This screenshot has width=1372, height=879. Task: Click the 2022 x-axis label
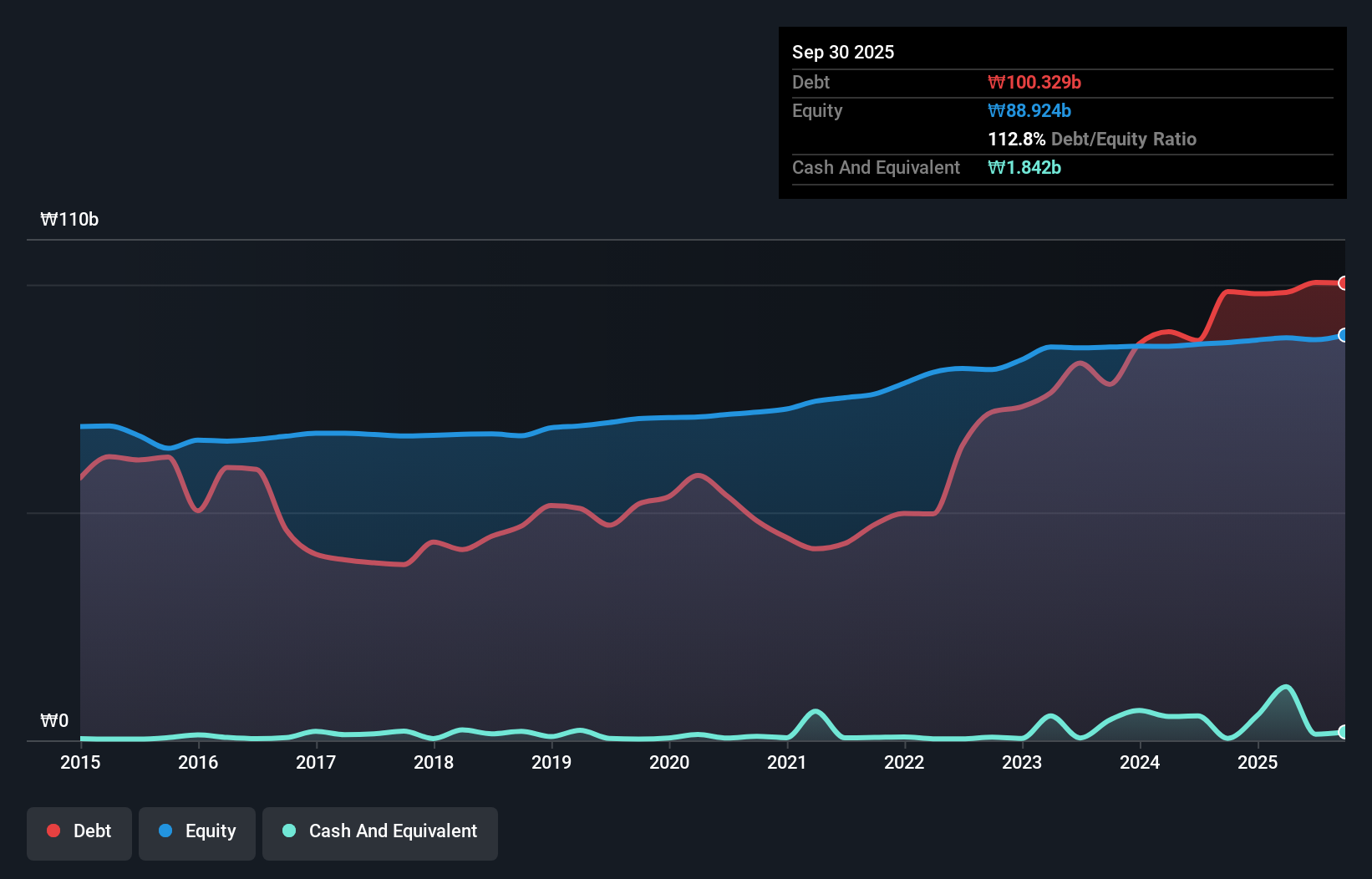point(904,762)
